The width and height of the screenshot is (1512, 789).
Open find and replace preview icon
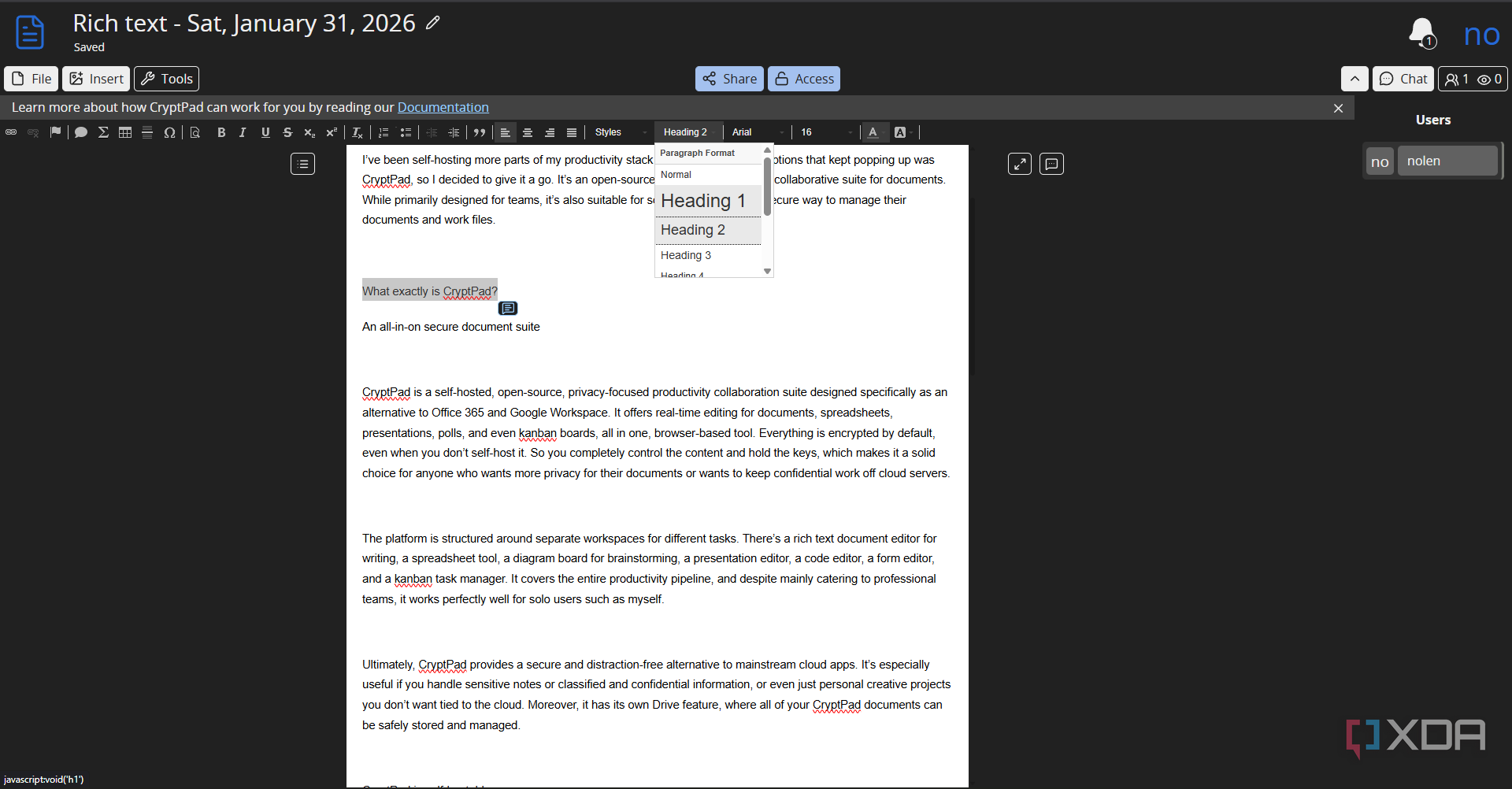click(x=195, y=132)
